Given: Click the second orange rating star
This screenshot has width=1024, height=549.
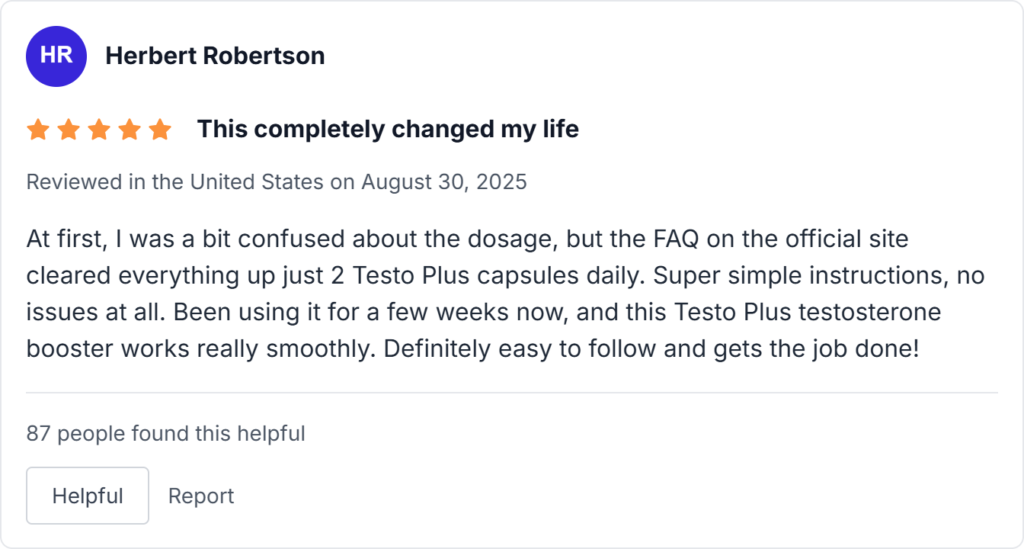Looking at the screenshot, I should [x=68, y=130].
